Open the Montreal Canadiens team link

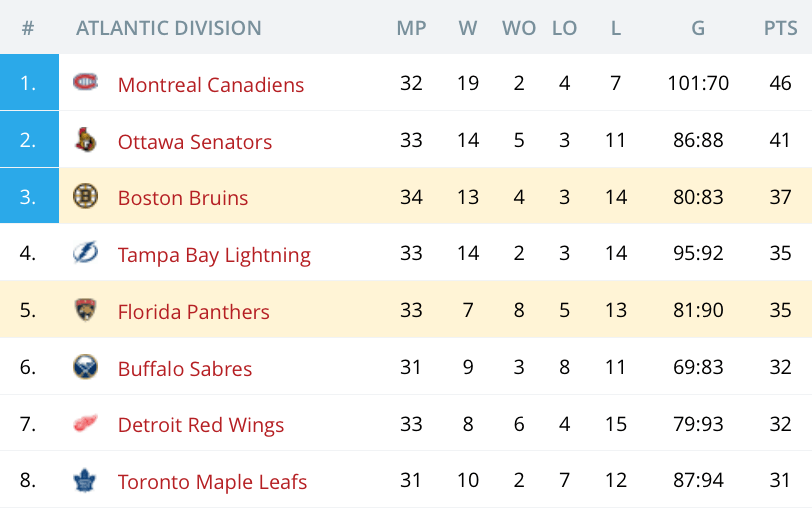pyautogui.click(x=211, y=84)
